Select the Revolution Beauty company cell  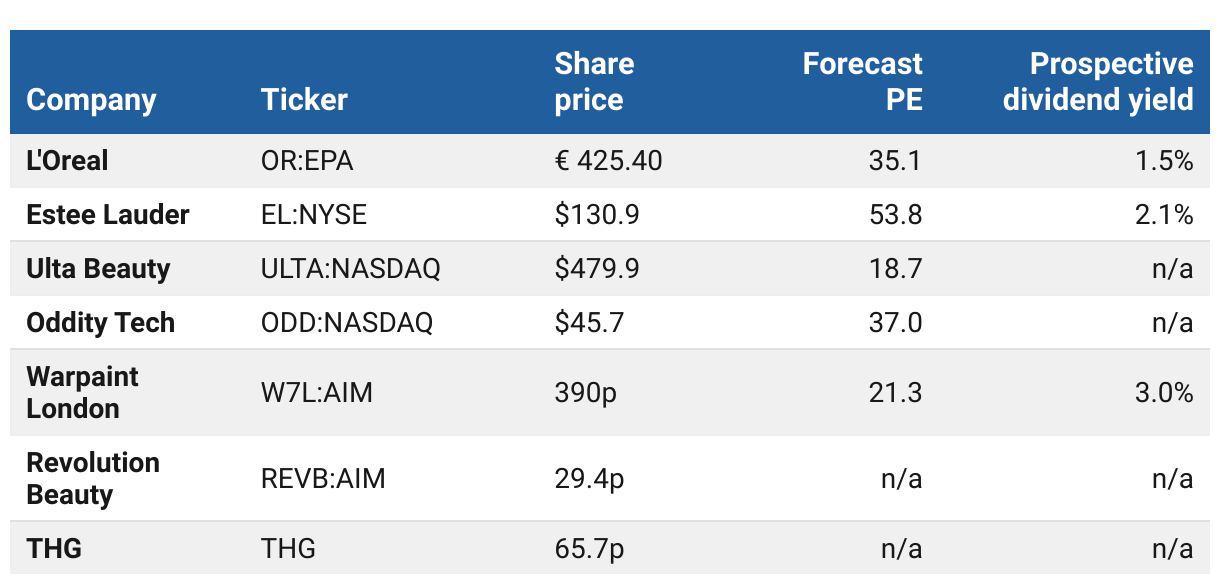[93, 478]
